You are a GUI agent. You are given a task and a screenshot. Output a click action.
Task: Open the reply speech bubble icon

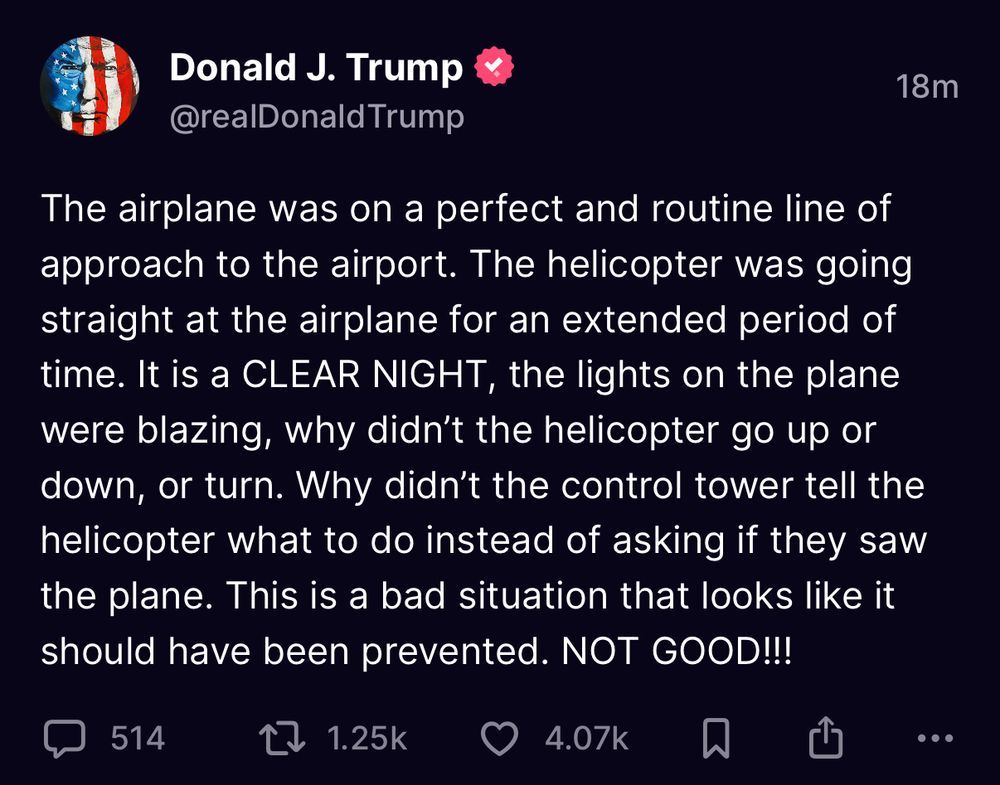[x=66, y=739]
